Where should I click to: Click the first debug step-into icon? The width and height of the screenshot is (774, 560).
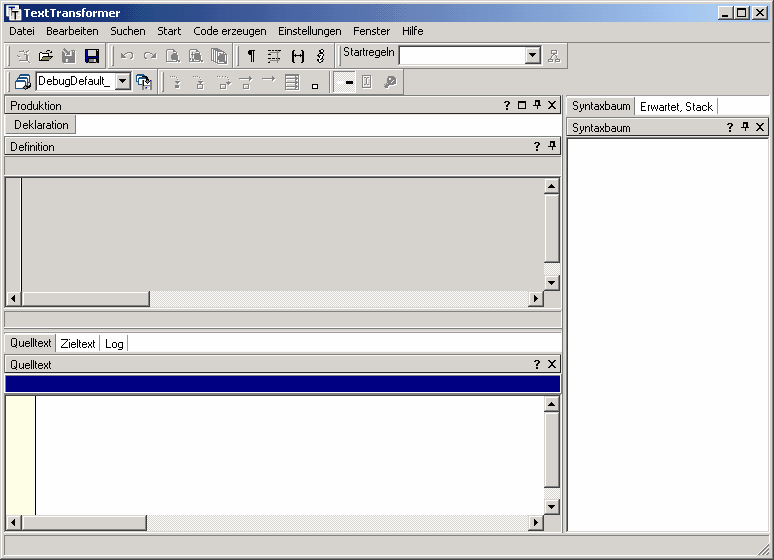tap(176, 82)
